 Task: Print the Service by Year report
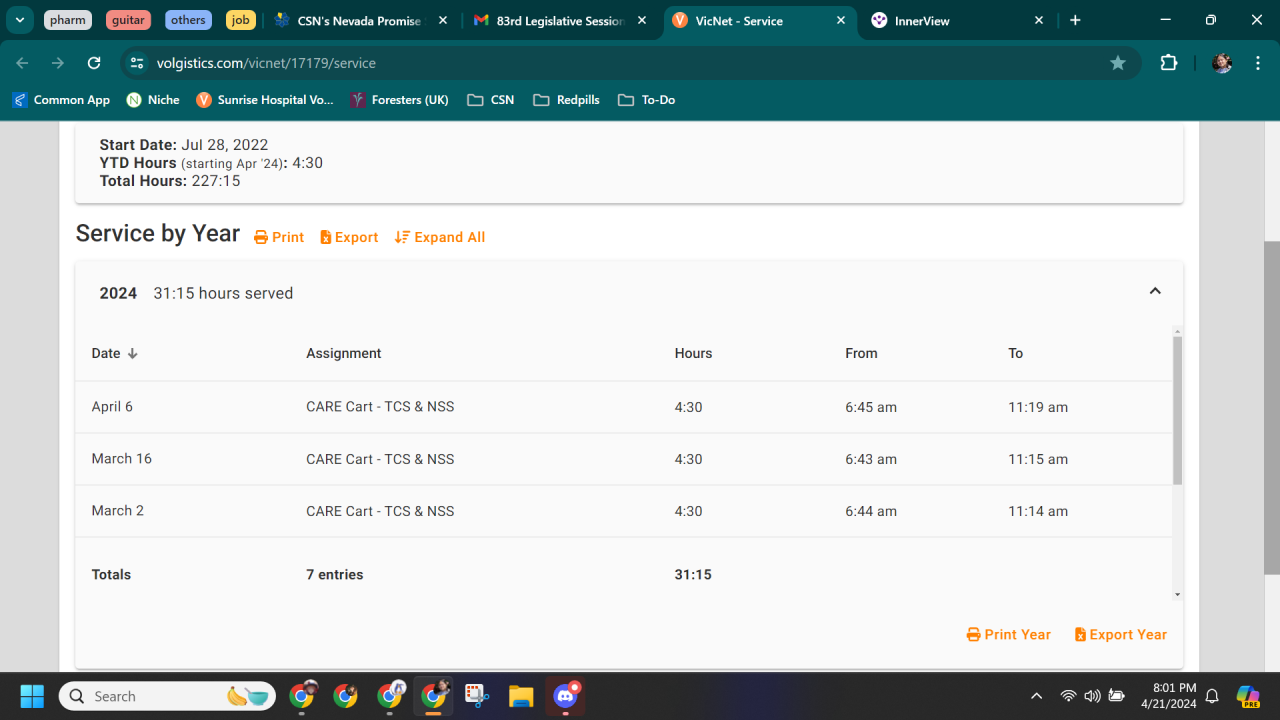[x=279, y=237]
